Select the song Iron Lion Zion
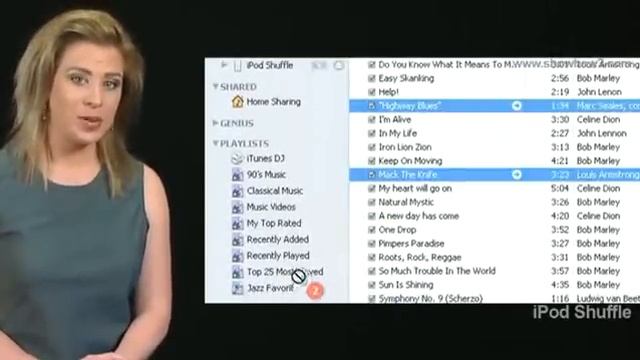This screenshot has height=360, width=640. tap(405, 147)
